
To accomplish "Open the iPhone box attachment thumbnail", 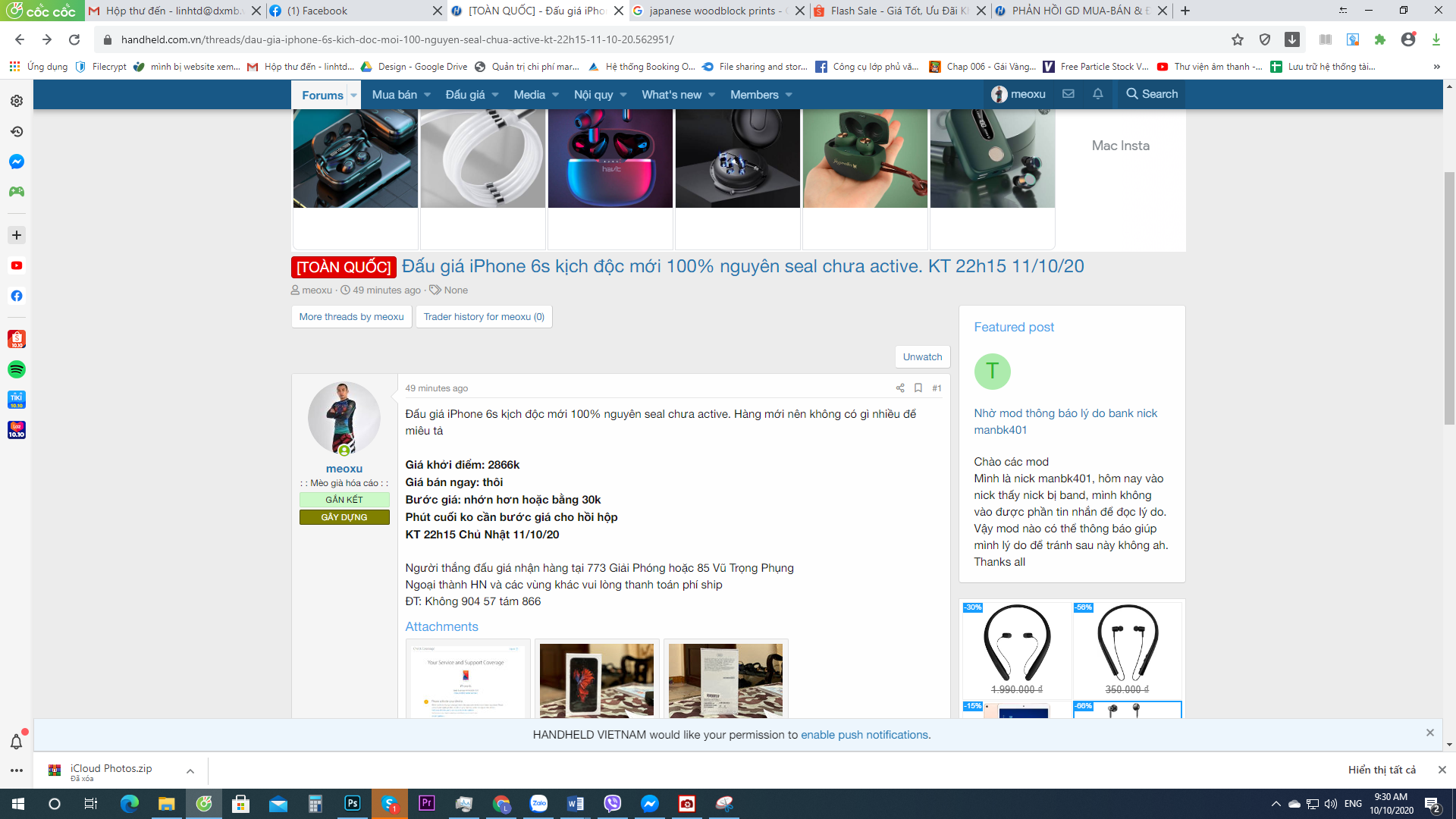I will [x=597, y=679].
